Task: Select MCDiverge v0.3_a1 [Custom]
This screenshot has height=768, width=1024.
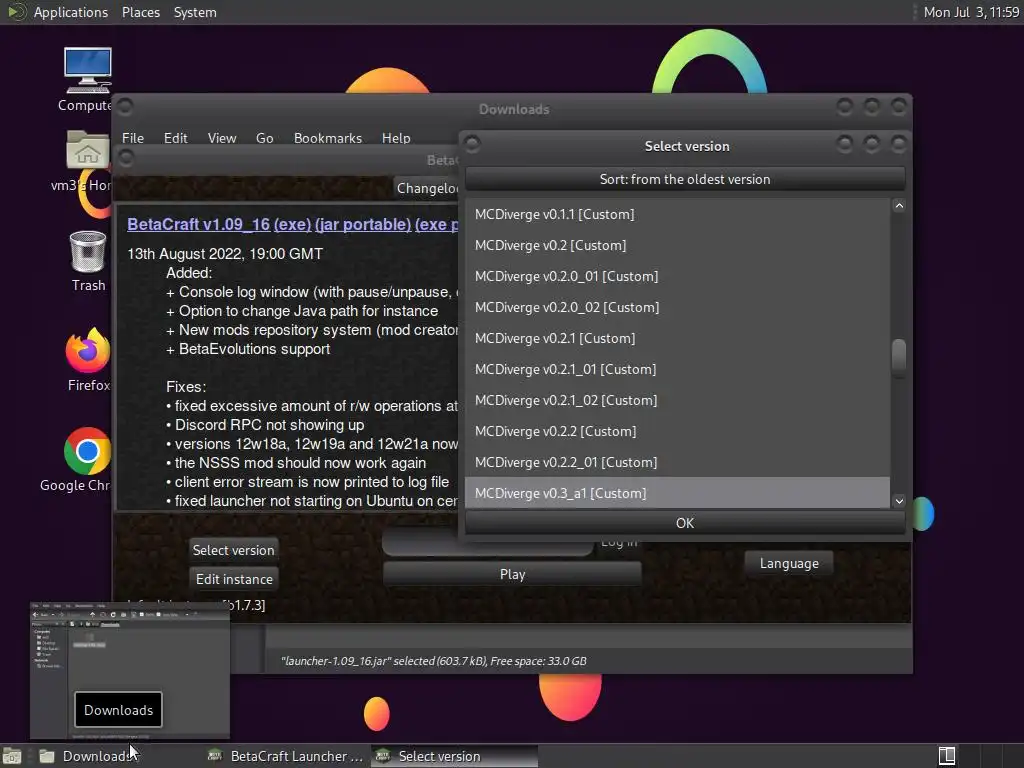Action: click(677, 493)
